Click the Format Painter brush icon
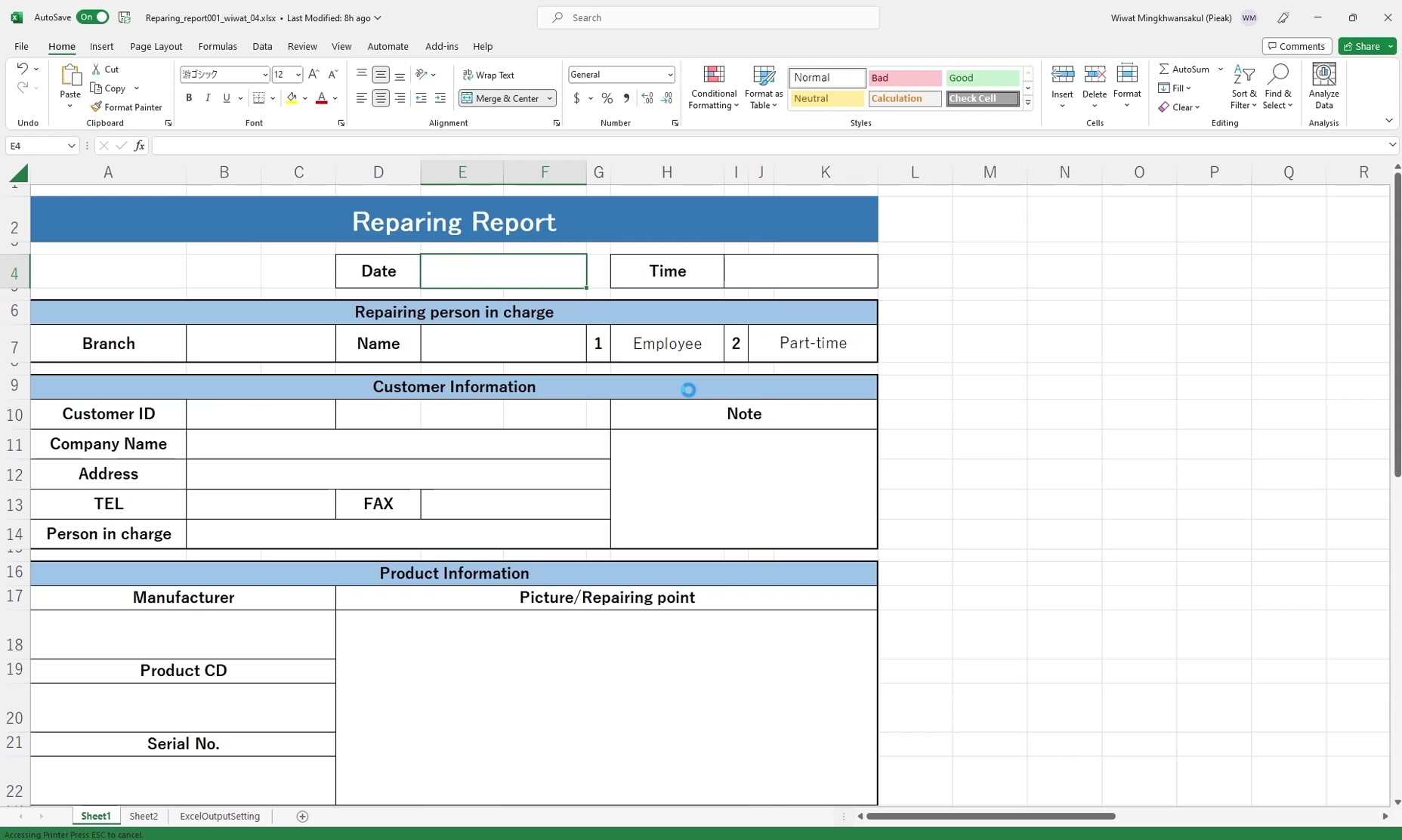 pos(96,107)
